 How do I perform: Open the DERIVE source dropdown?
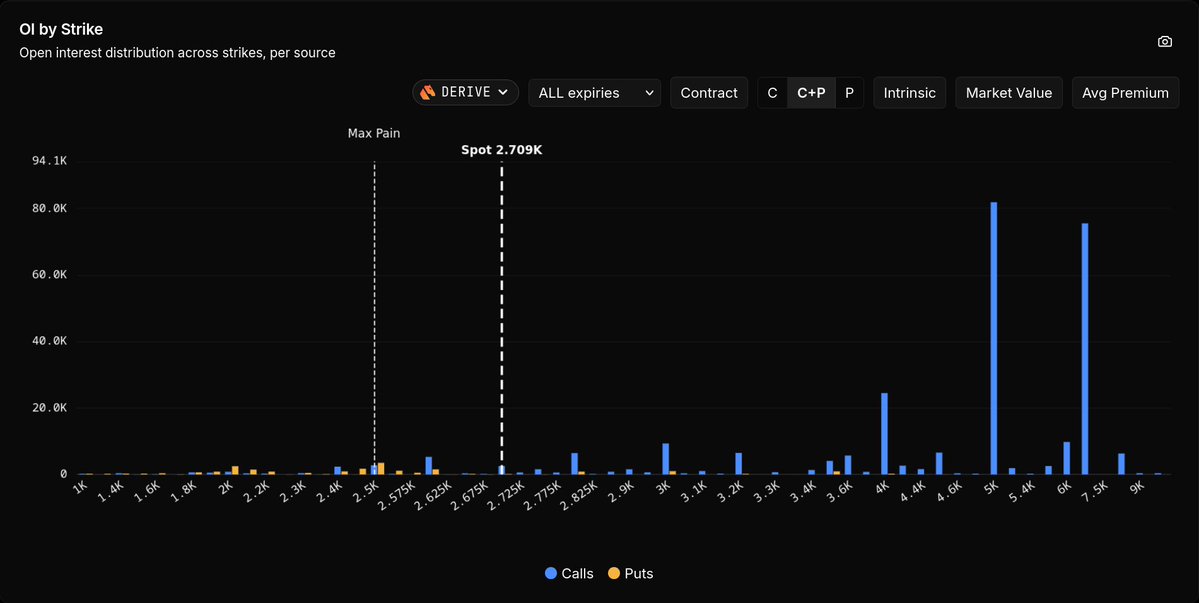pos(466,92)
